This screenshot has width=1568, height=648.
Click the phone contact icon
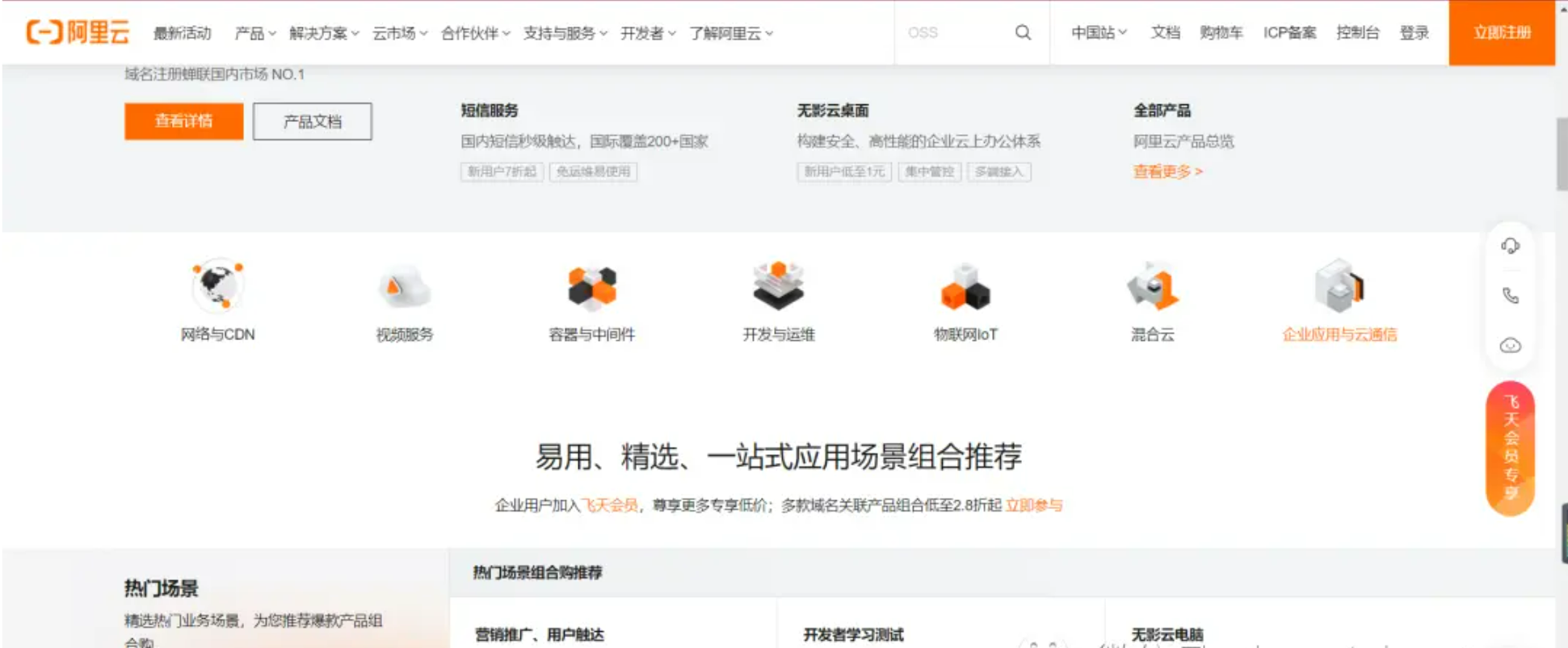pyautogui.click(x=1510, y=296)
